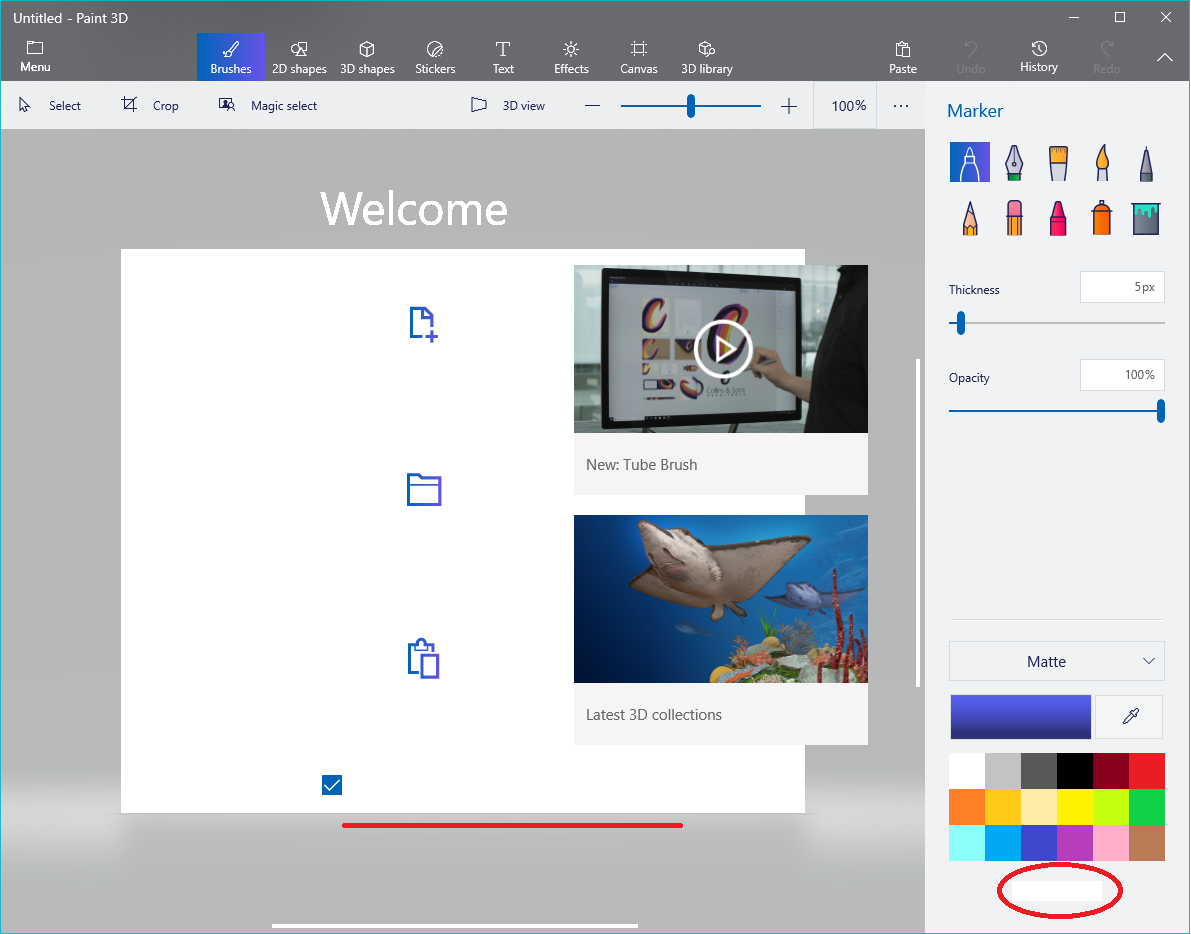Expand the Matte material dropdown
The width and height of the screenshot is (1191, 934).
1056,662
